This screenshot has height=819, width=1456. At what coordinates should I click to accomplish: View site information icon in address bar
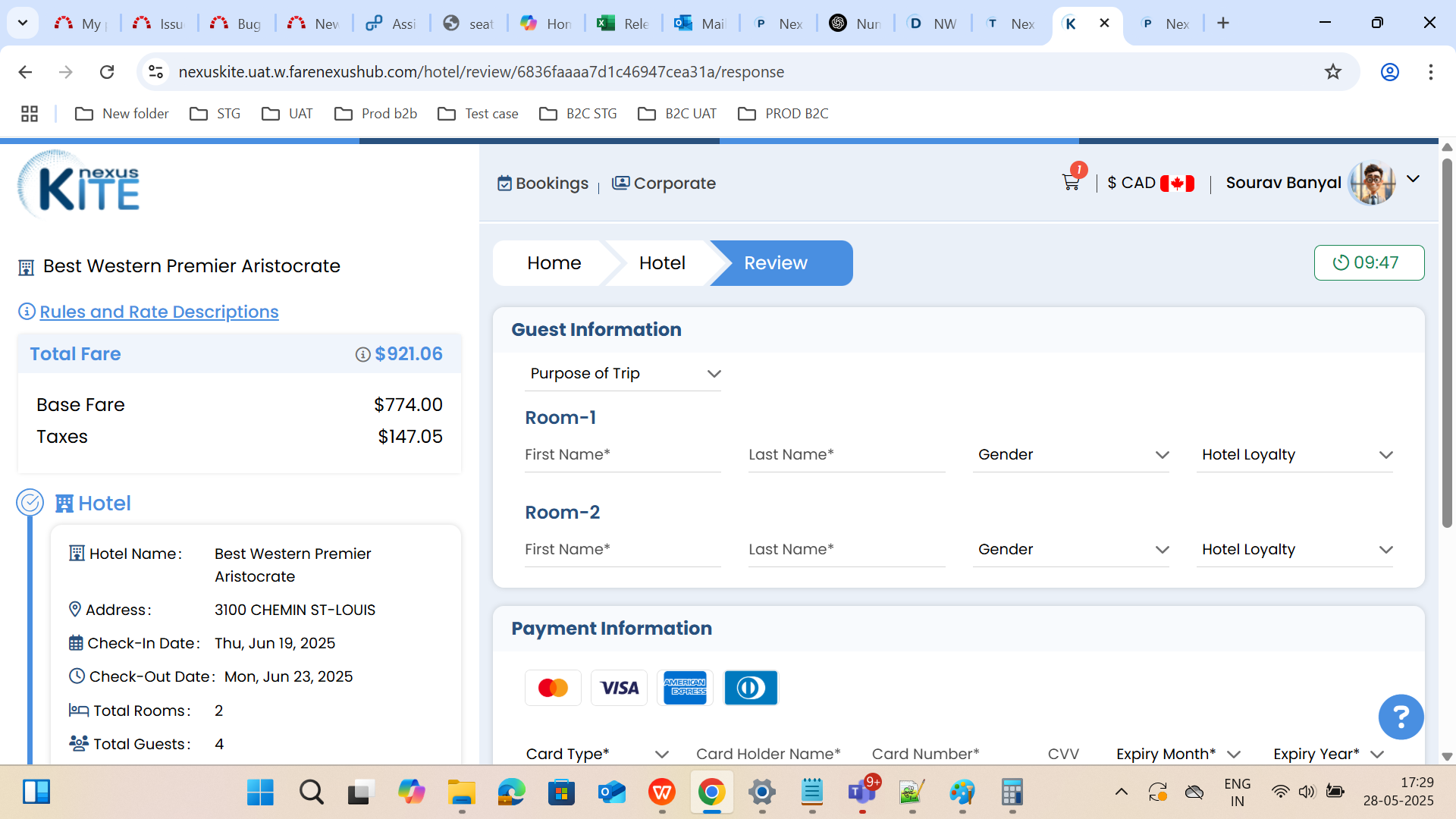tap(155, 72)
